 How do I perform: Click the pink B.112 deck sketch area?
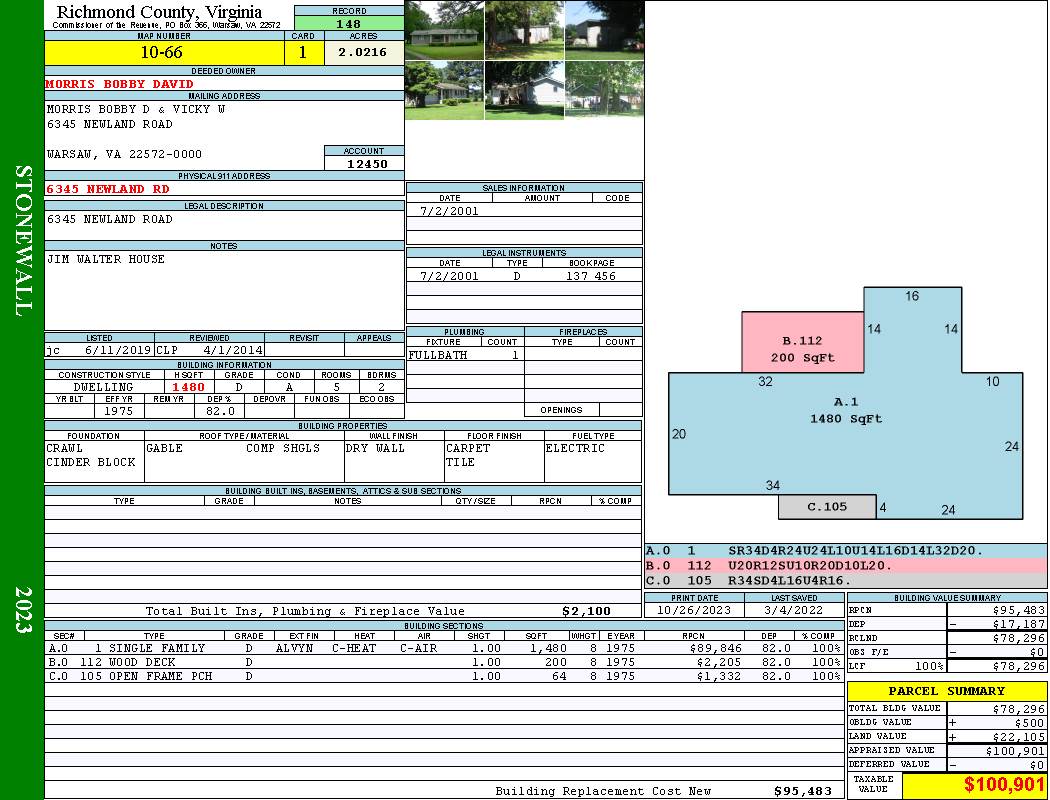pyautogui.click(x=802, y=342)
